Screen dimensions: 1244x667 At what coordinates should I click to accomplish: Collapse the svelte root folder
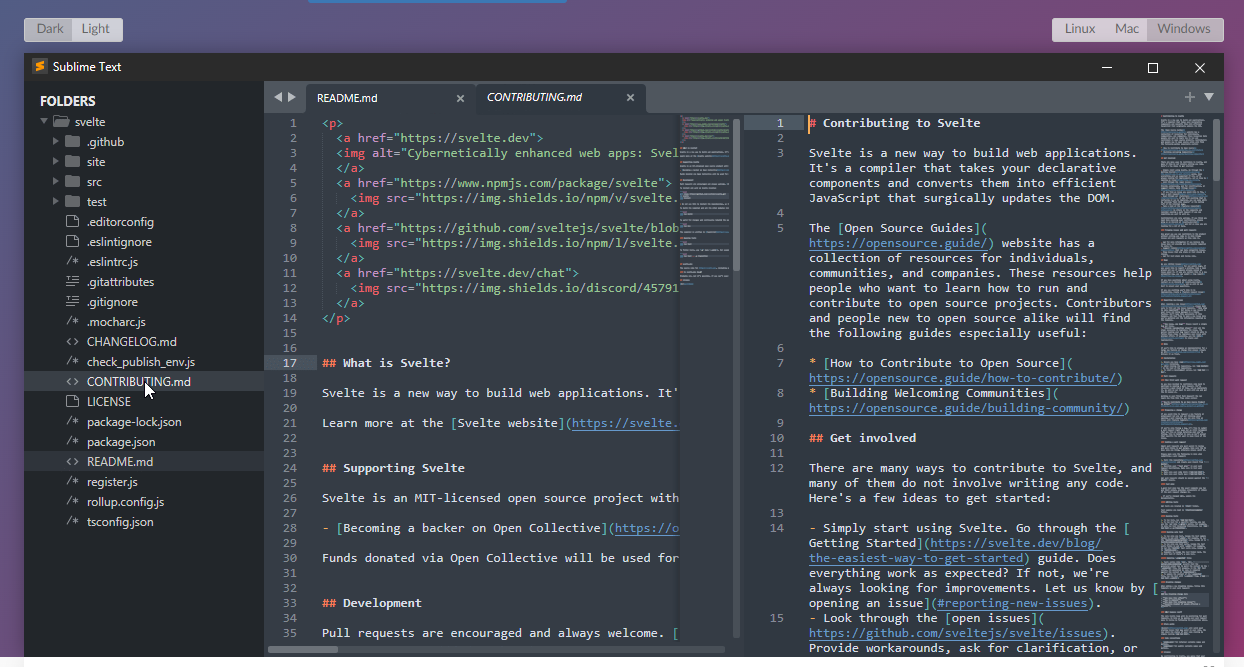click(44, 122)
